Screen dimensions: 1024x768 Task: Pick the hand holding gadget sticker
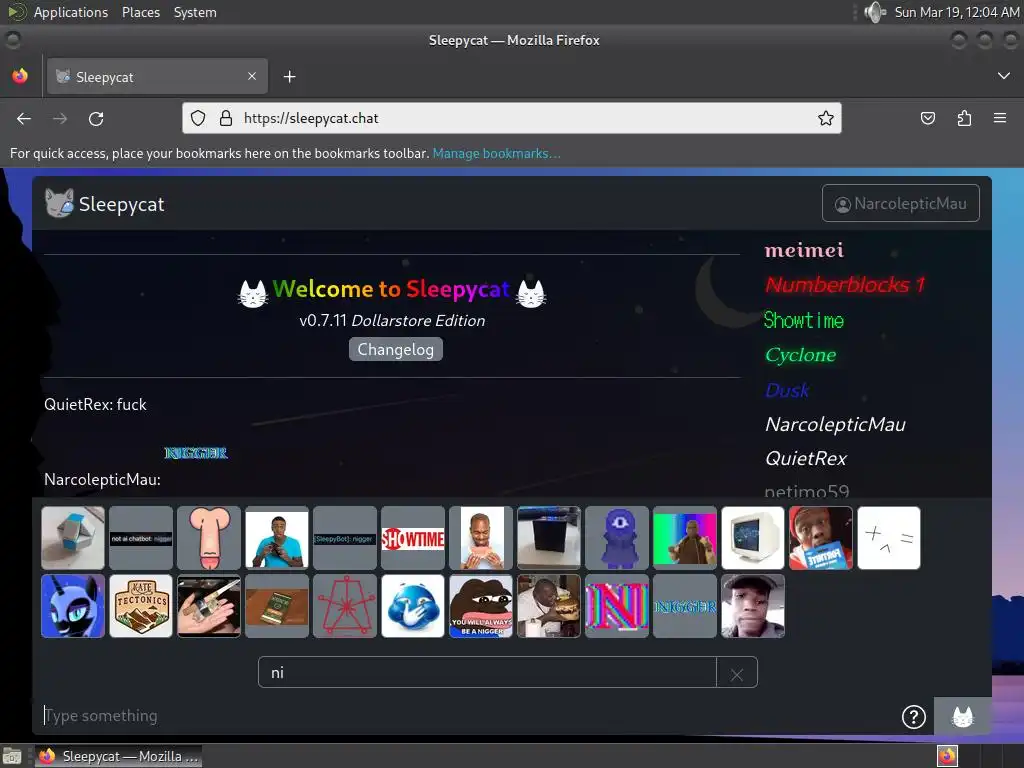point(209,606)
